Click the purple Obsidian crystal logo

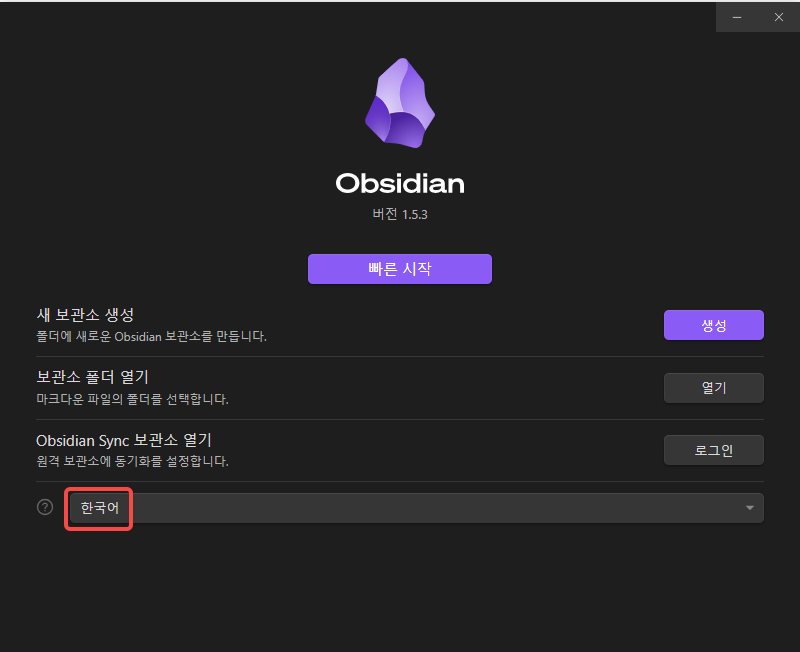[x=399, y=103]
